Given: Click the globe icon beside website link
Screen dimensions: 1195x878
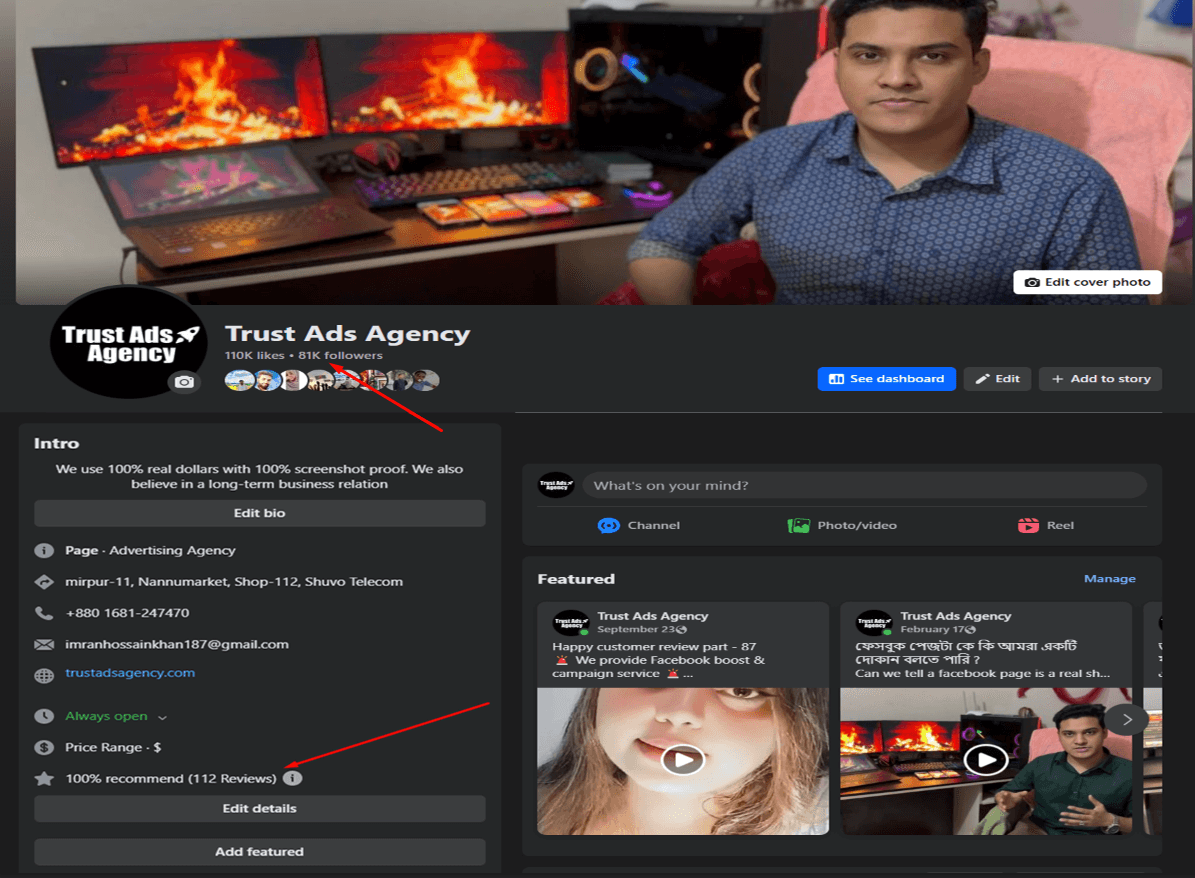Looking at the screenshot, I should coord(44,675).
